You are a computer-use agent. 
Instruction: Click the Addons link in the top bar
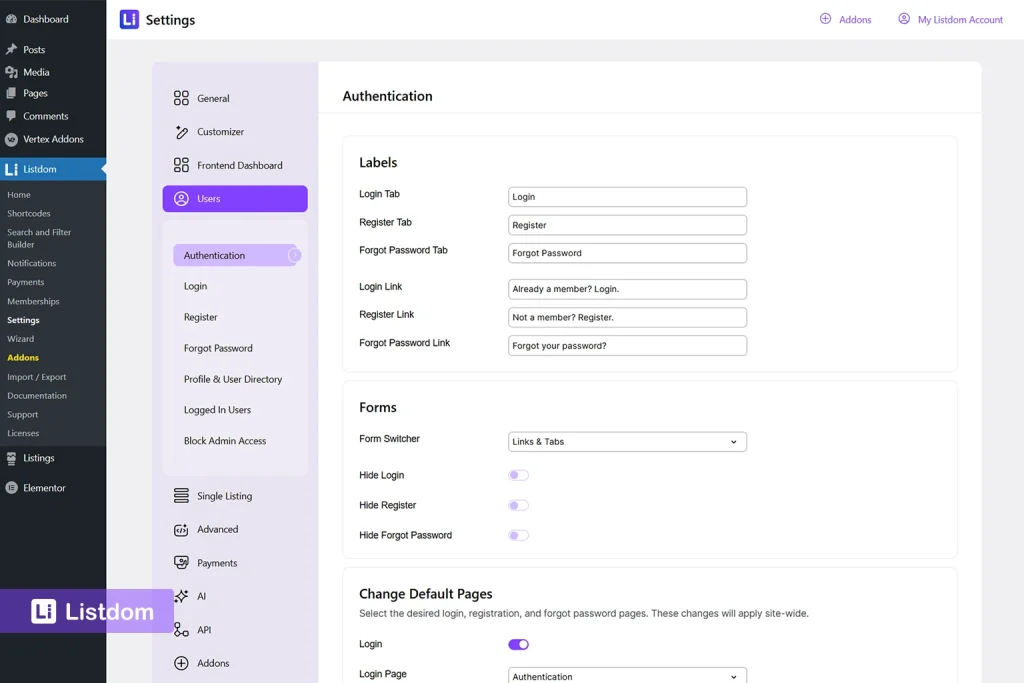846,19
